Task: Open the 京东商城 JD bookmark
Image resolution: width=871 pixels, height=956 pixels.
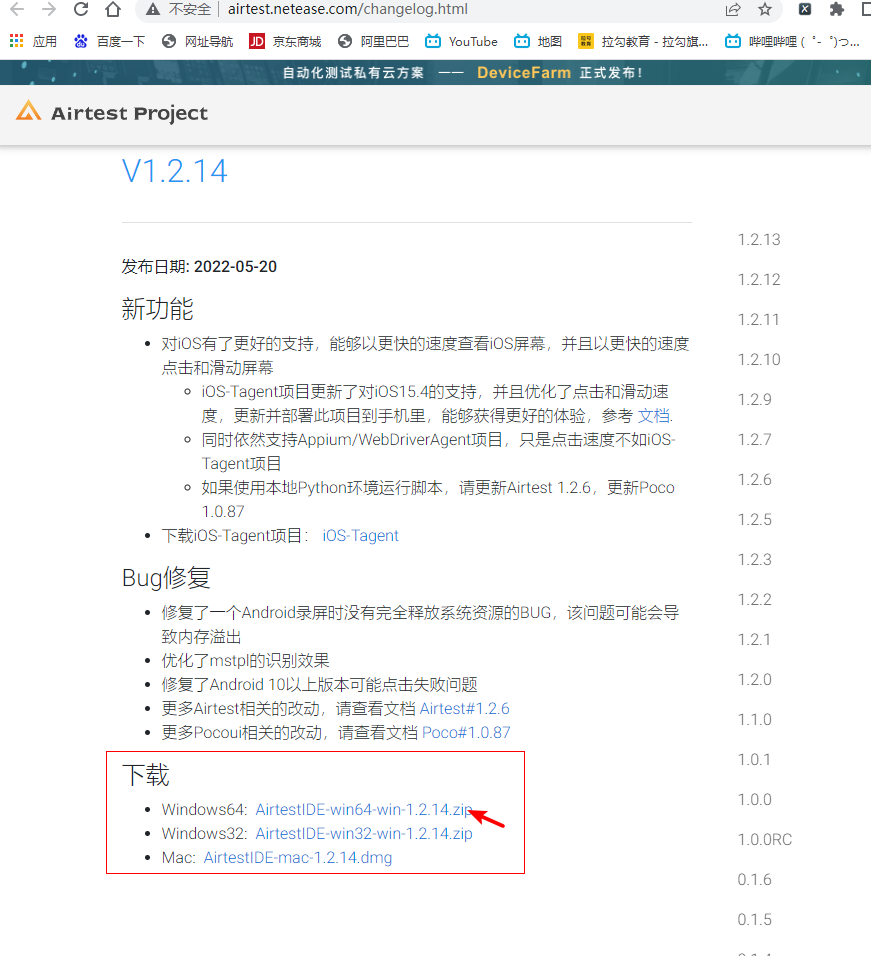Action: pyautogui.click(x=285, y=41)
